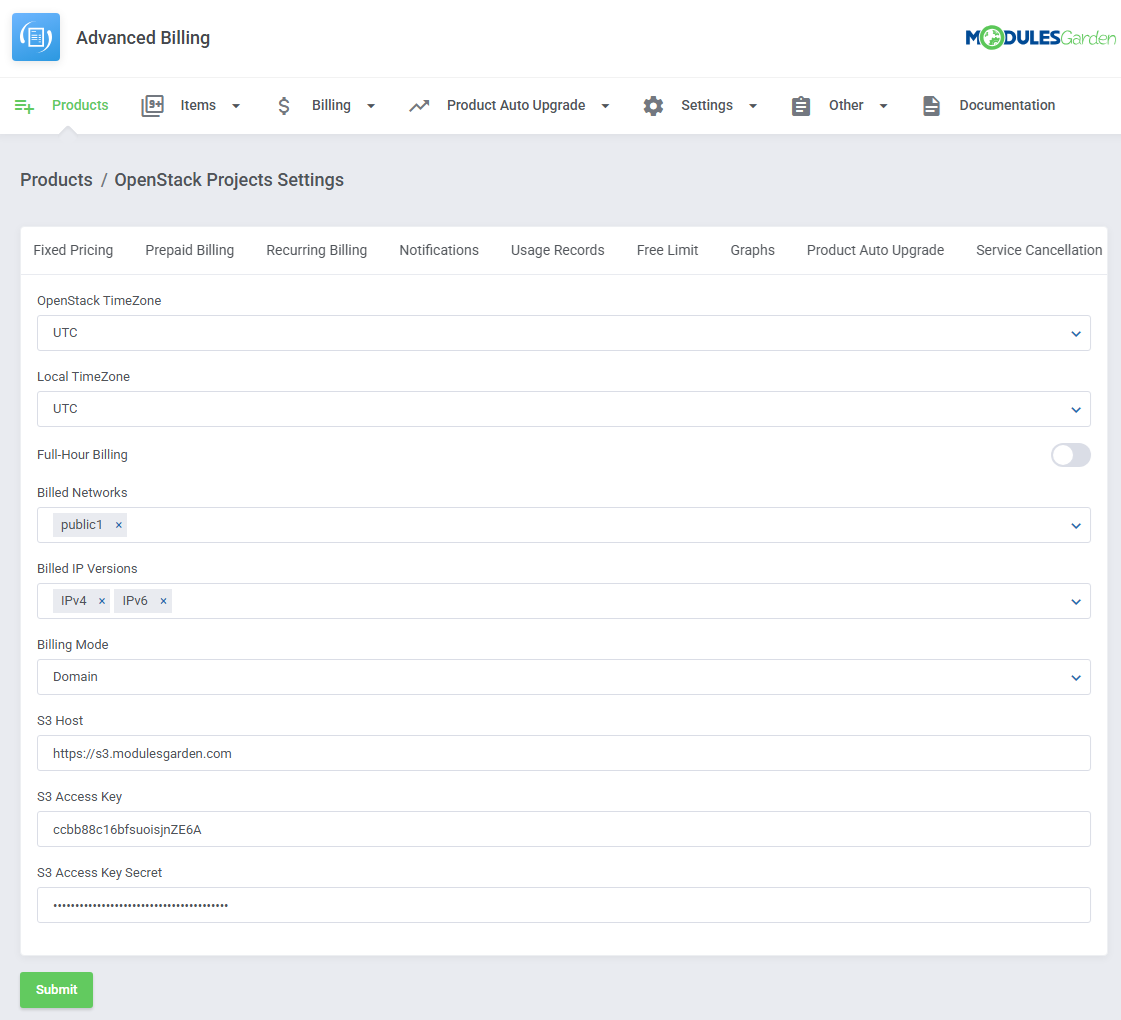Switch to the Prepaid Billing tab

click(189, 250)
